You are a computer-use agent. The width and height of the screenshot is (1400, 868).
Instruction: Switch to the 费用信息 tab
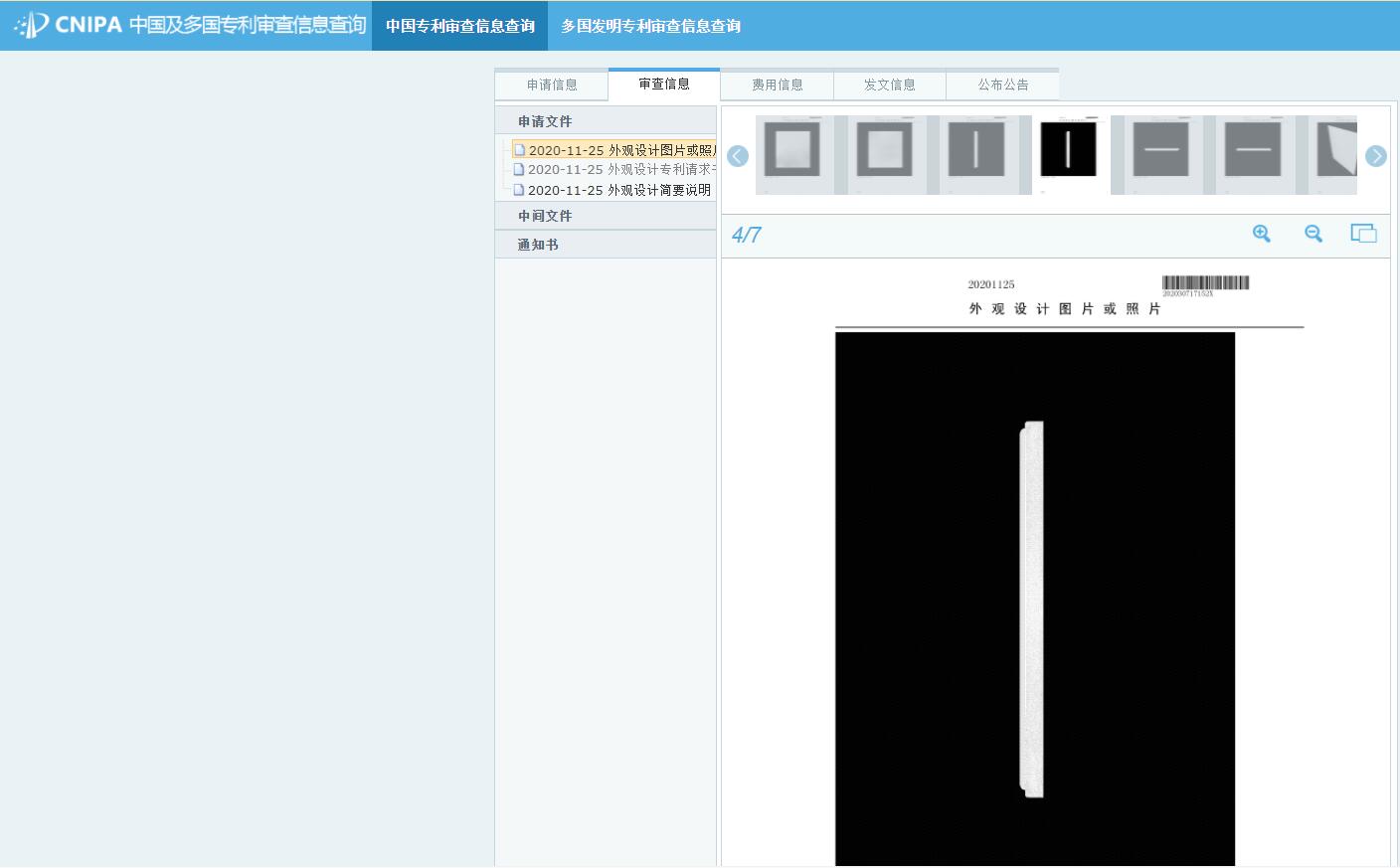777,86
